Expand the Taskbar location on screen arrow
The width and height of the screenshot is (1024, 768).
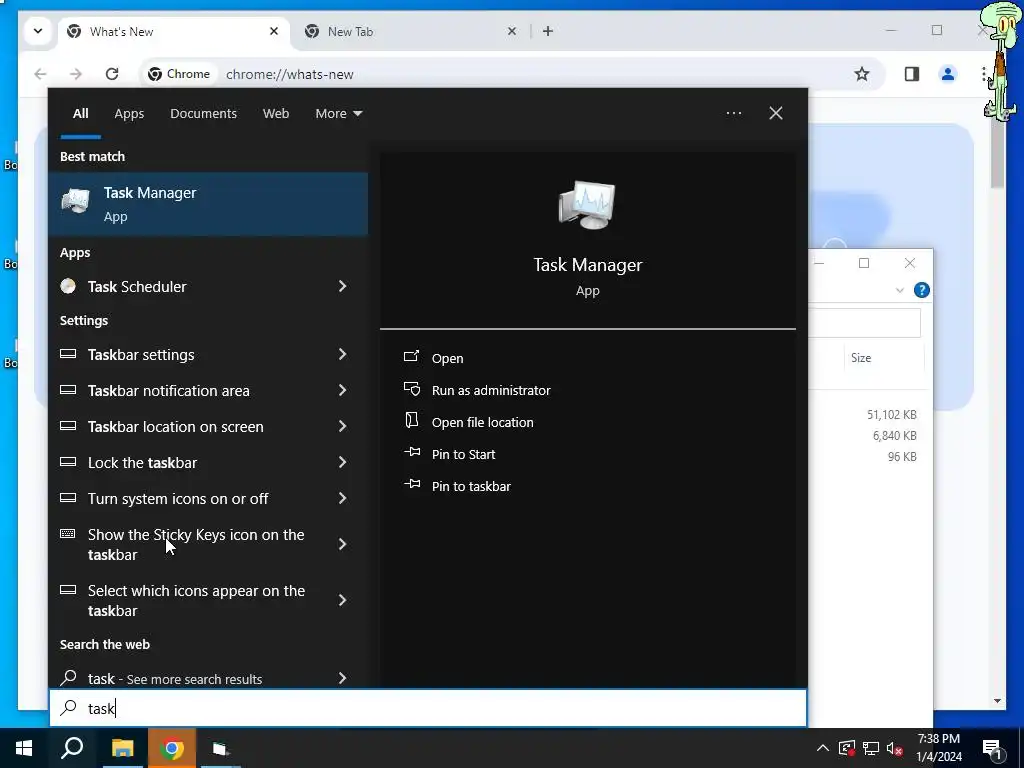coord(342,426)
